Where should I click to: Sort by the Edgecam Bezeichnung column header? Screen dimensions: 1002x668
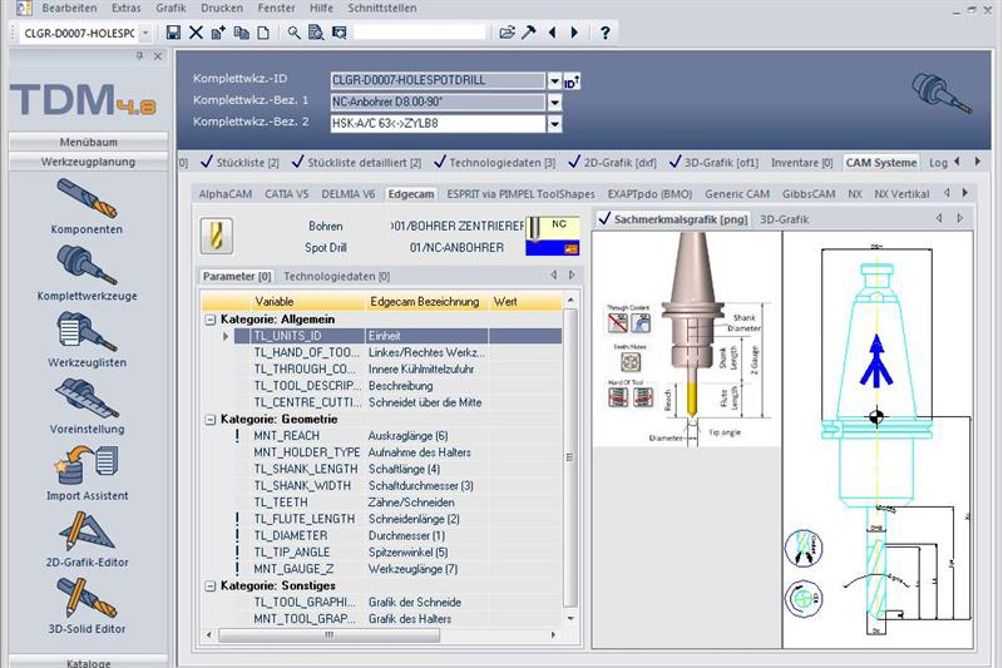click(x=425, y=302)
